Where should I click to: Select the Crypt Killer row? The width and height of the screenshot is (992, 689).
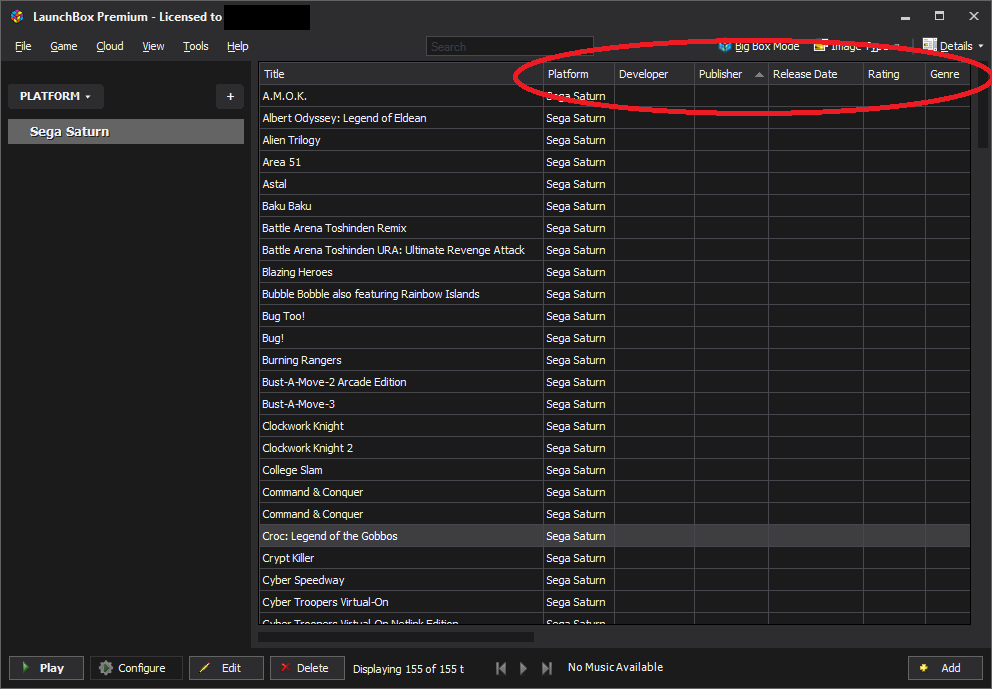click(x=614, y=558)
